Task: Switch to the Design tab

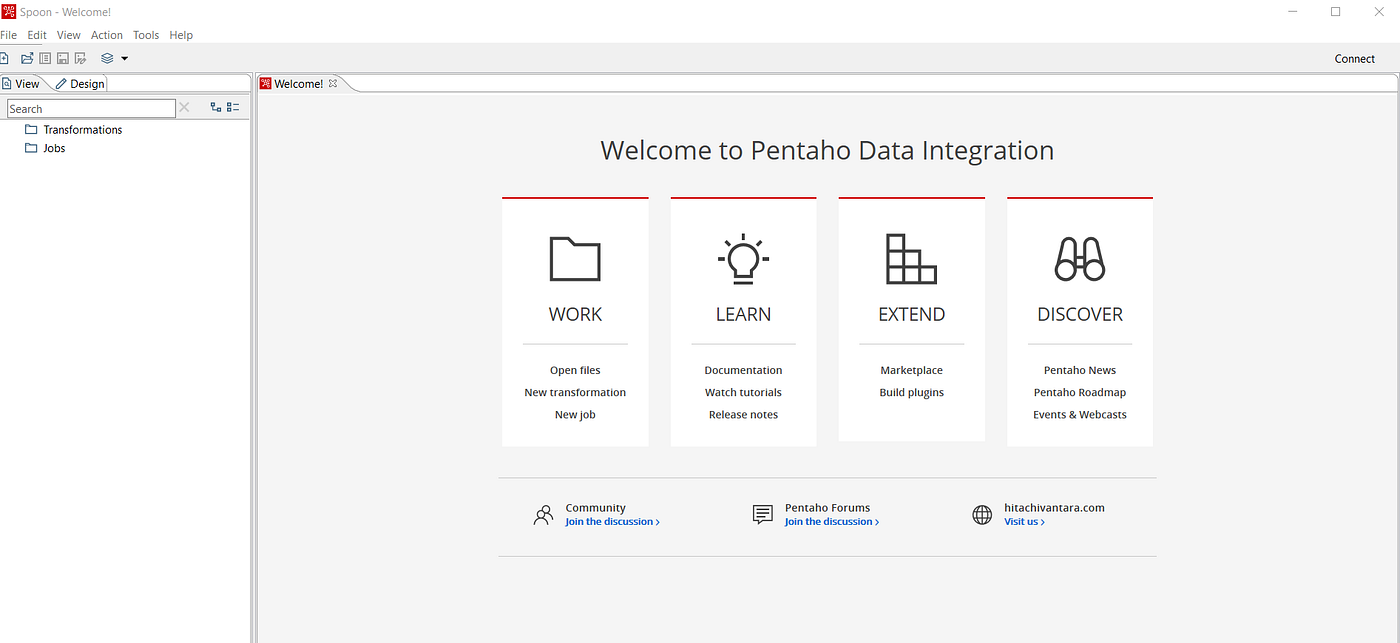Action: click(80, 84)
